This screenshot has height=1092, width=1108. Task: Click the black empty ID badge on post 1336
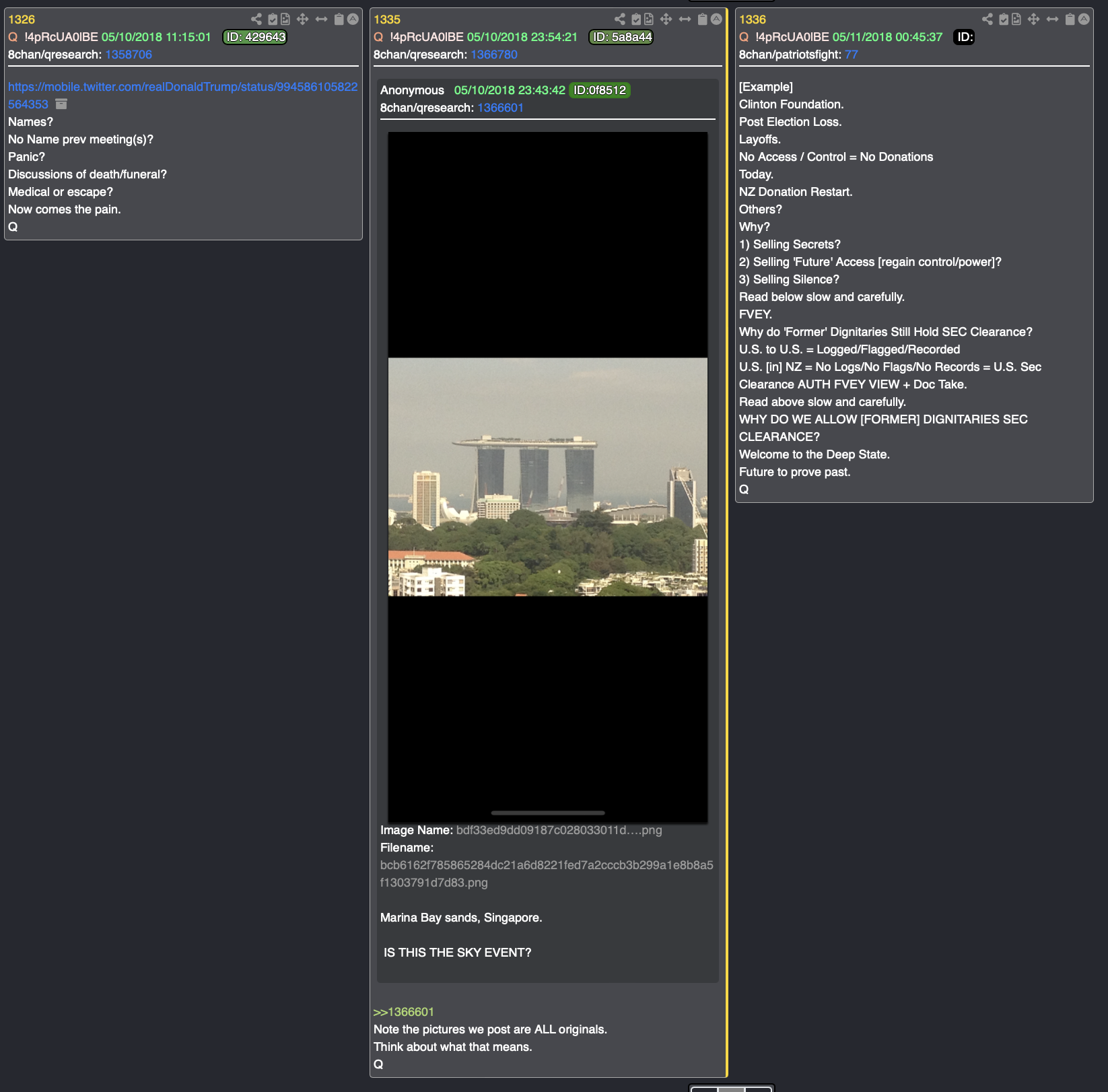[965, 37]
